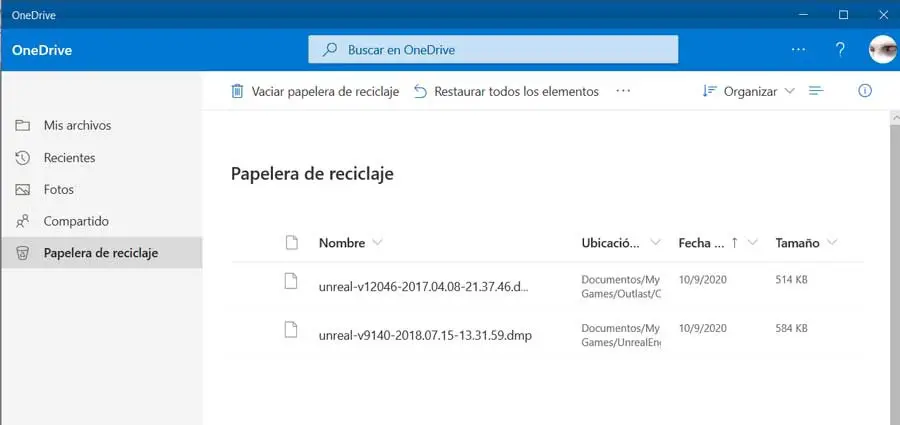This screenshot has height=425, width=900.
Task: Click Restaurar todos los elementos
Action: point(506,91)
